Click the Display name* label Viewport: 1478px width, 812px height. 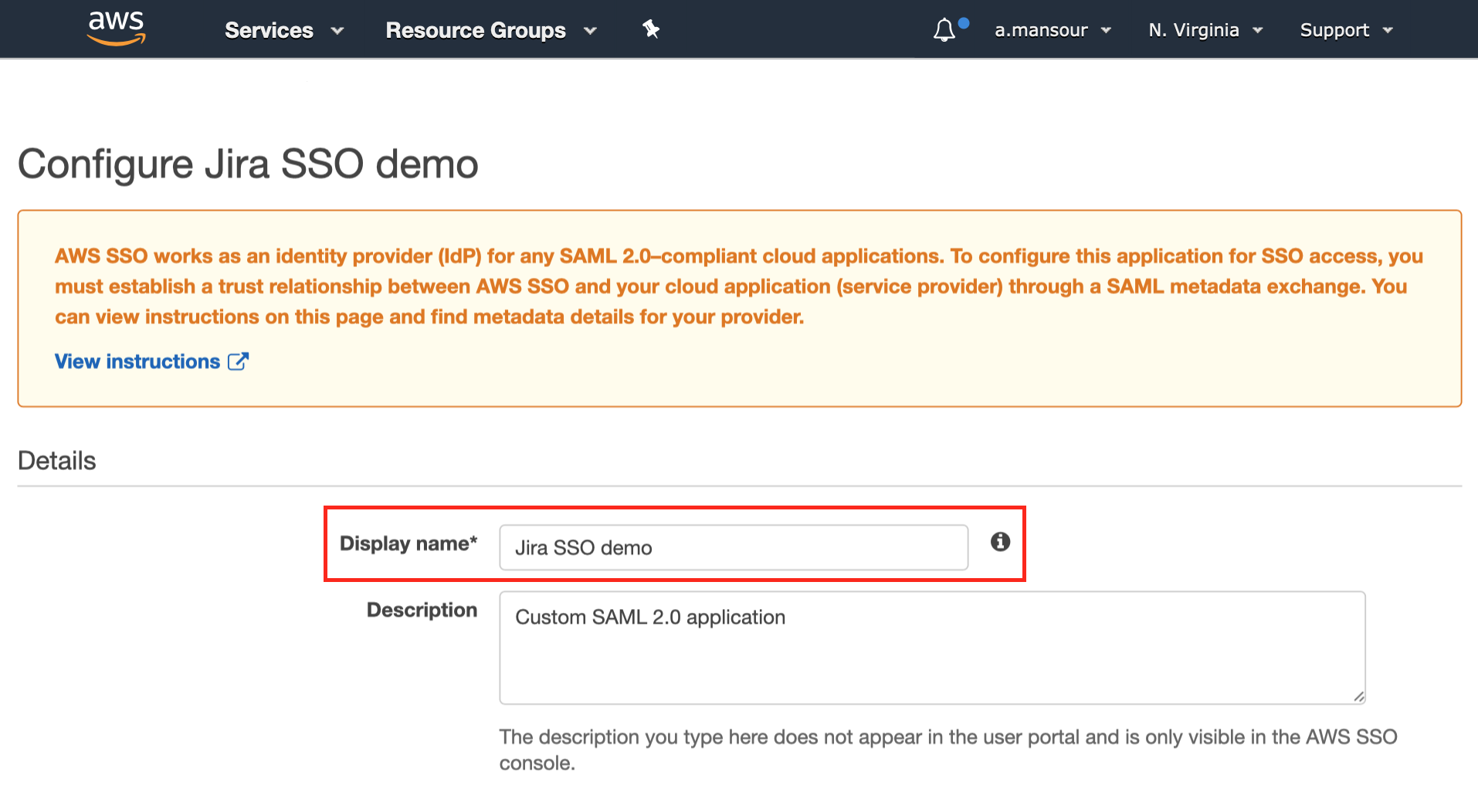click(x=408, y=543)
